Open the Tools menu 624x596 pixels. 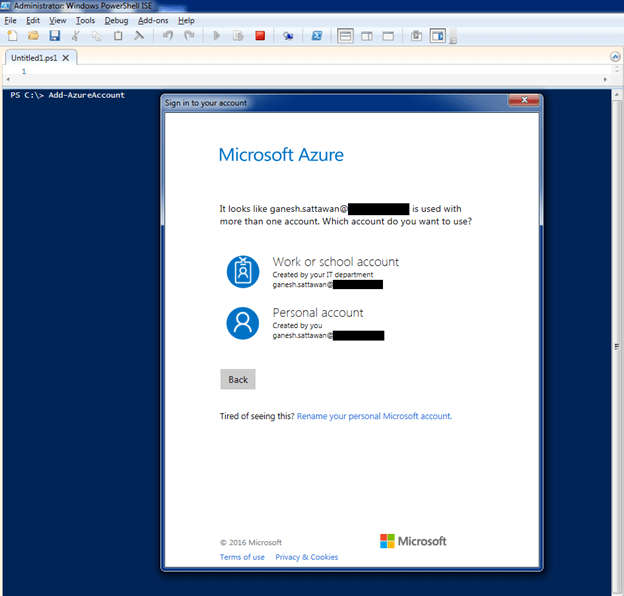click(x=86, y=21)
